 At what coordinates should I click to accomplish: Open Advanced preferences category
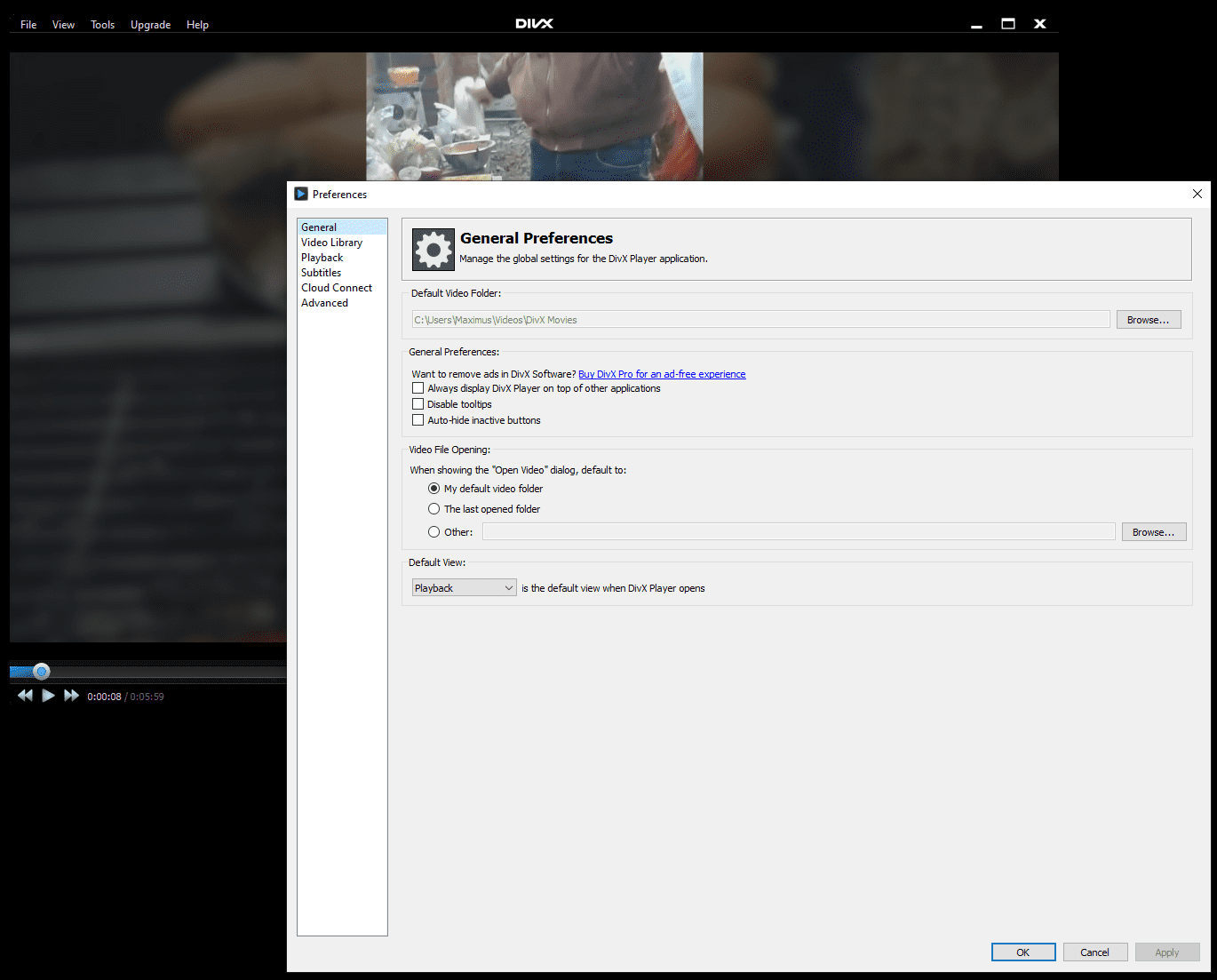tap(342, 303)
